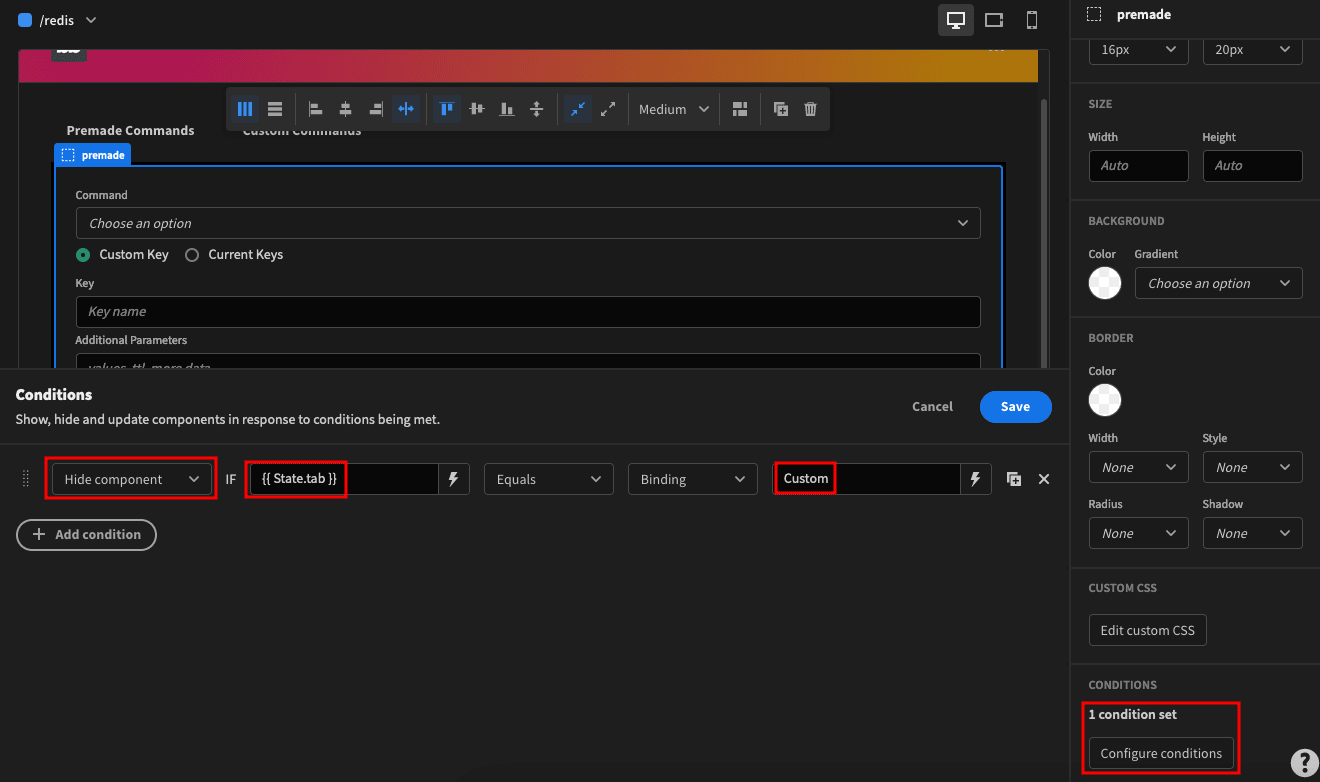
Task: Open the background Gradient dropdown
Action: tap(1218, 283)
